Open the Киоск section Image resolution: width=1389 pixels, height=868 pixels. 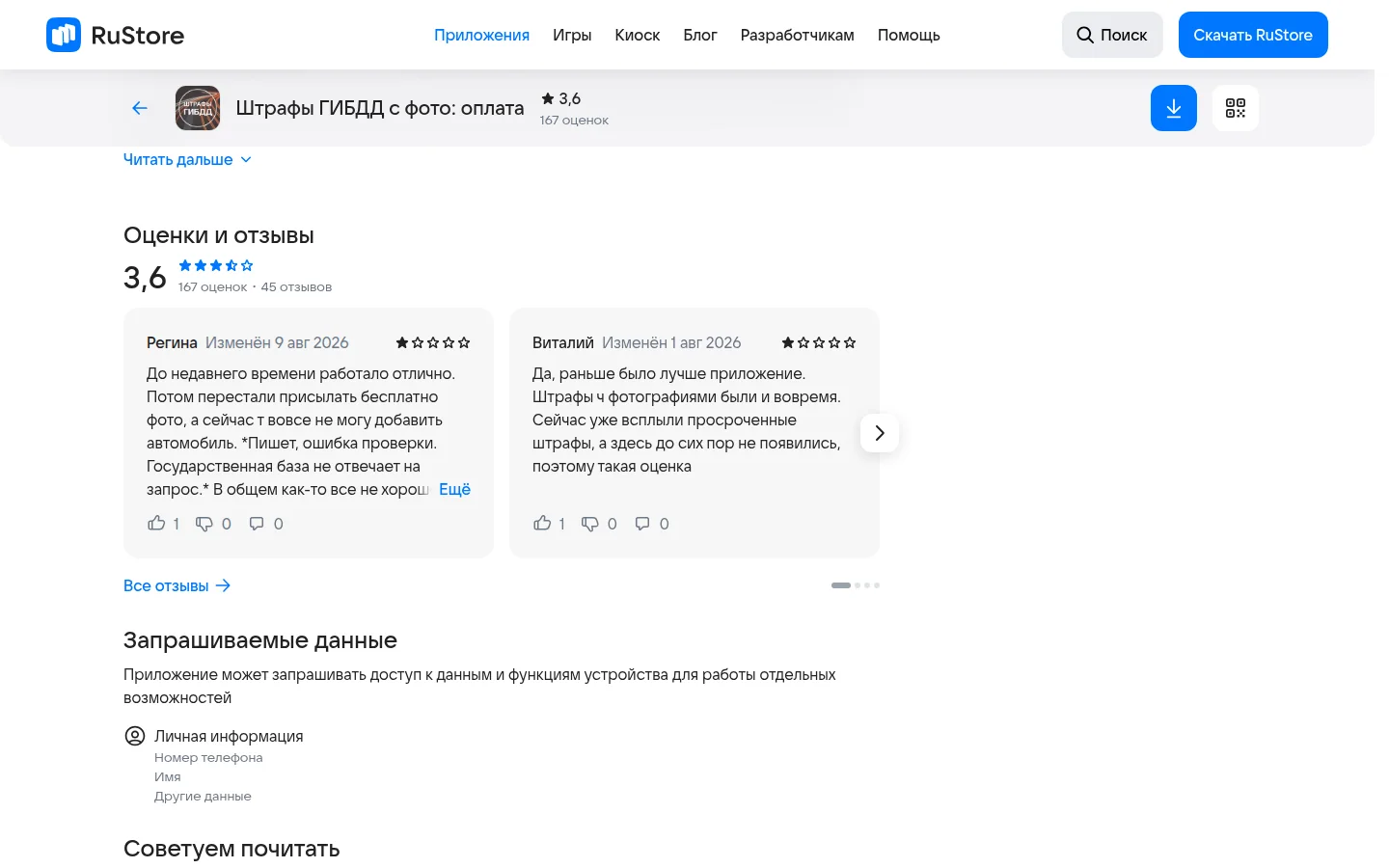[x=638, y=35]
